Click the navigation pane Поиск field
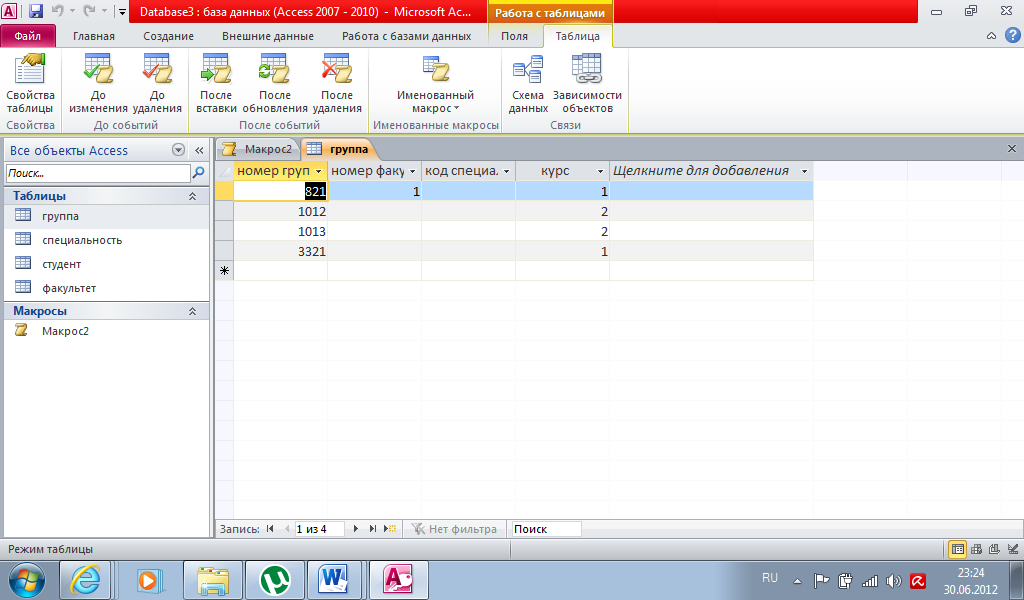The height and width of the screenshot is (600, 1024). [98, 173]
